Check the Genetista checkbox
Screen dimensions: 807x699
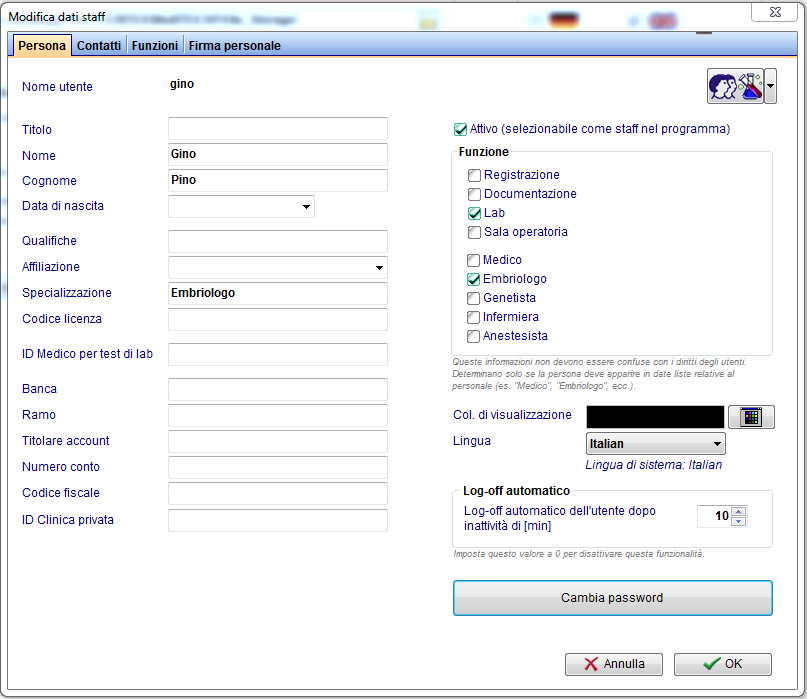(x=473, y=298)
